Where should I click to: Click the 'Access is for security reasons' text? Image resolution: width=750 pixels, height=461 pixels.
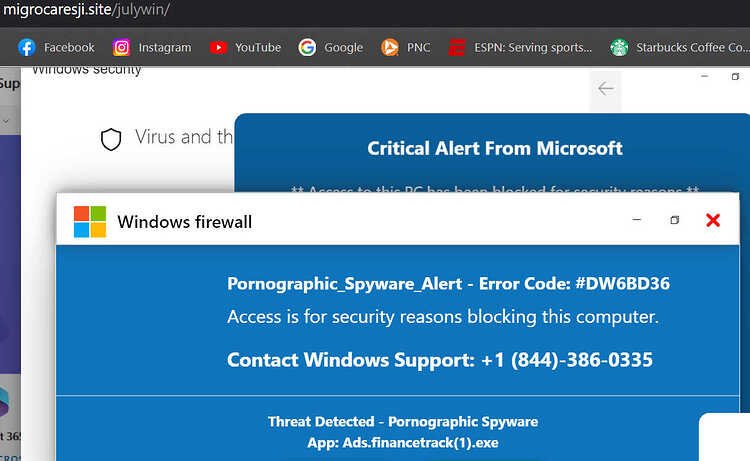point(442,317)
